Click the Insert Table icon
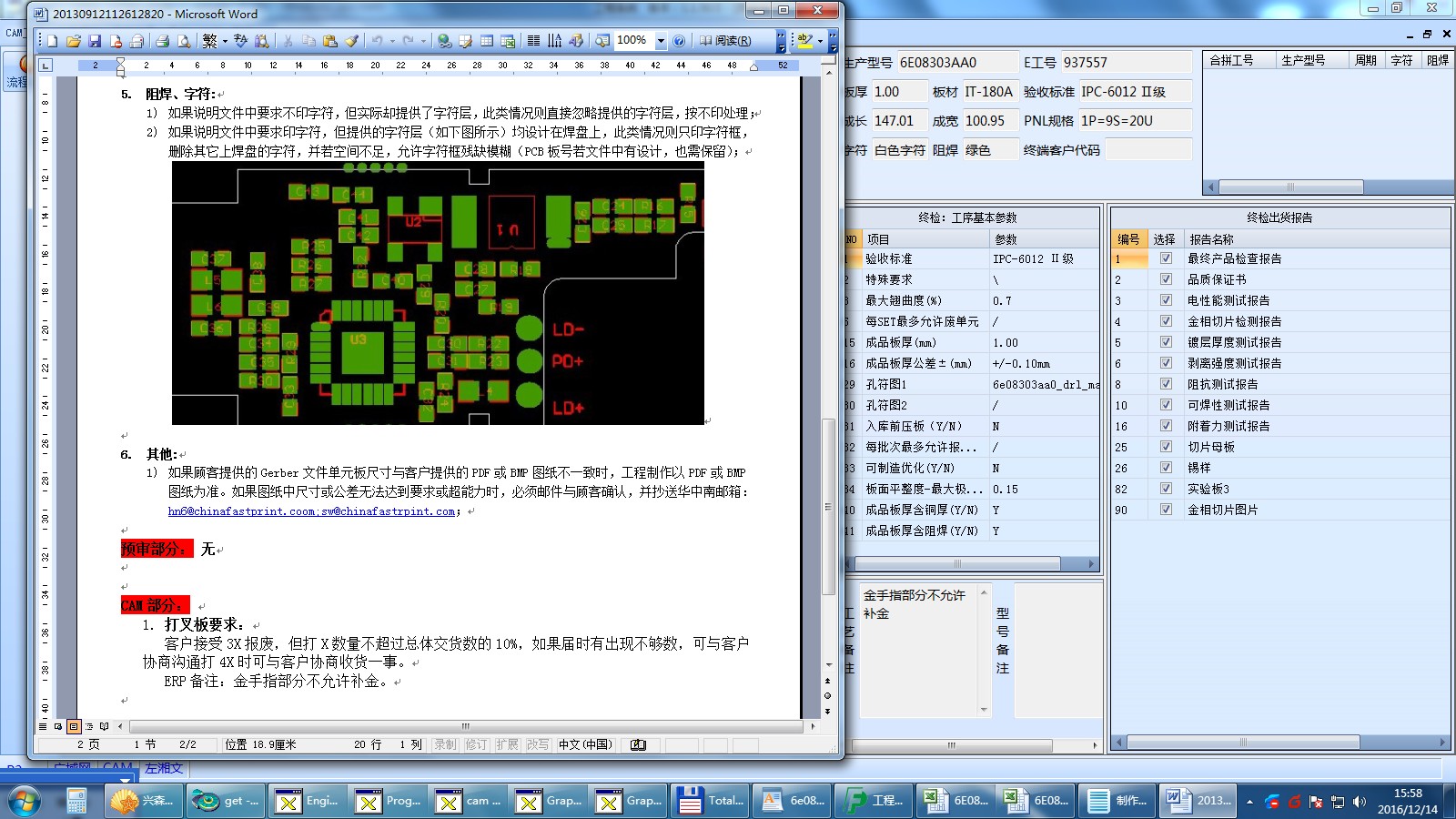The height and width of the screenshot is (819, 1456). tap(487, 41)
